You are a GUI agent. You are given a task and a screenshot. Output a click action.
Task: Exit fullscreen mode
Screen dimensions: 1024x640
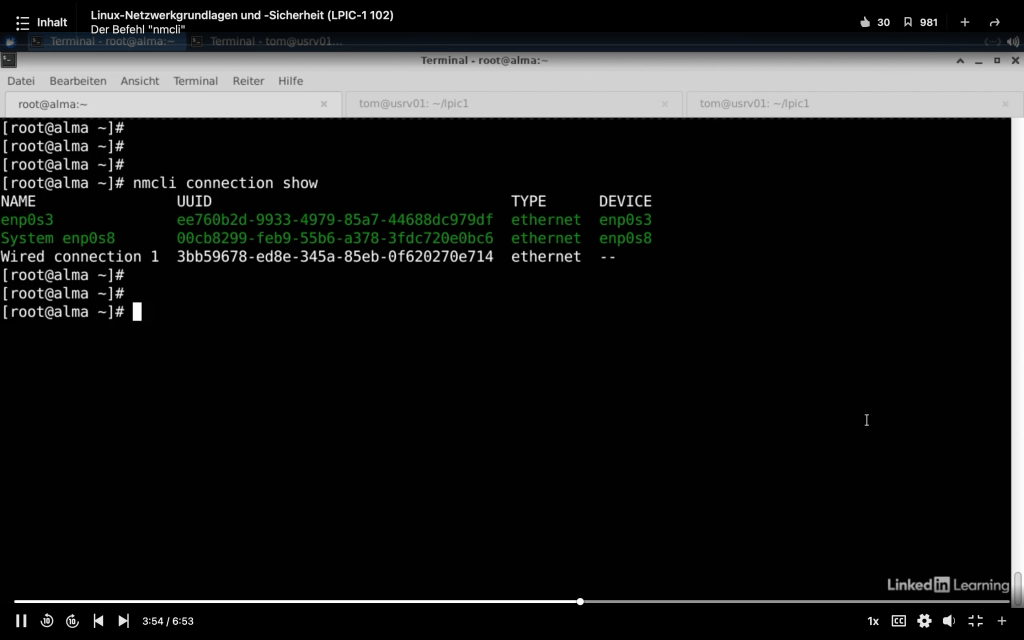(x=975, y=621)
